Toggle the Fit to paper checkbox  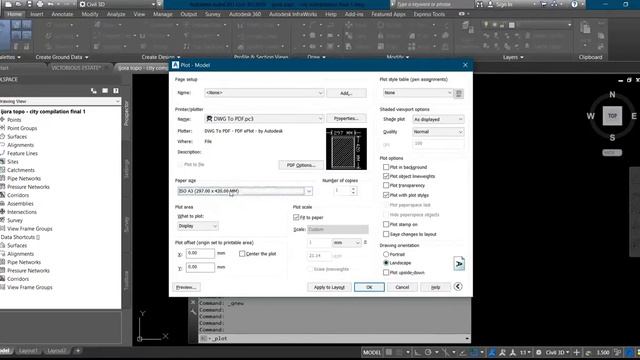pyautogui.click(x=296, y=218)
